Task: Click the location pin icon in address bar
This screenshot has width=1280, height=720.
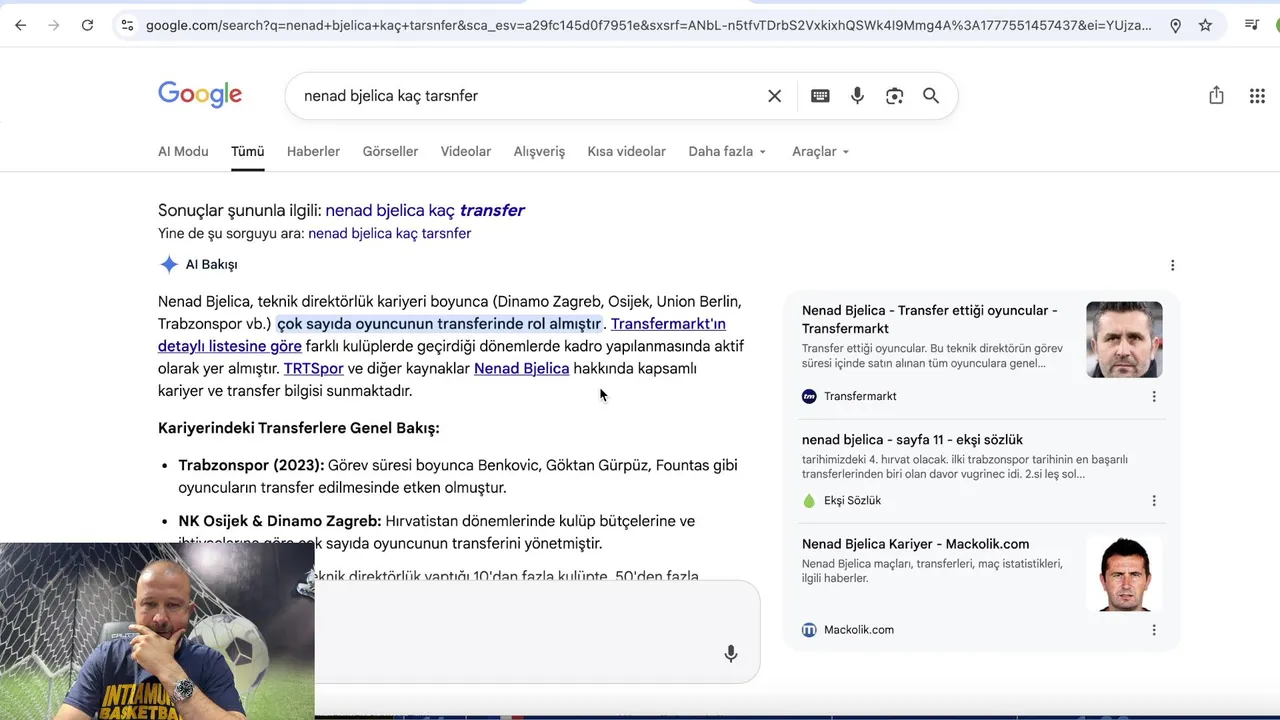Action: 1175,25
